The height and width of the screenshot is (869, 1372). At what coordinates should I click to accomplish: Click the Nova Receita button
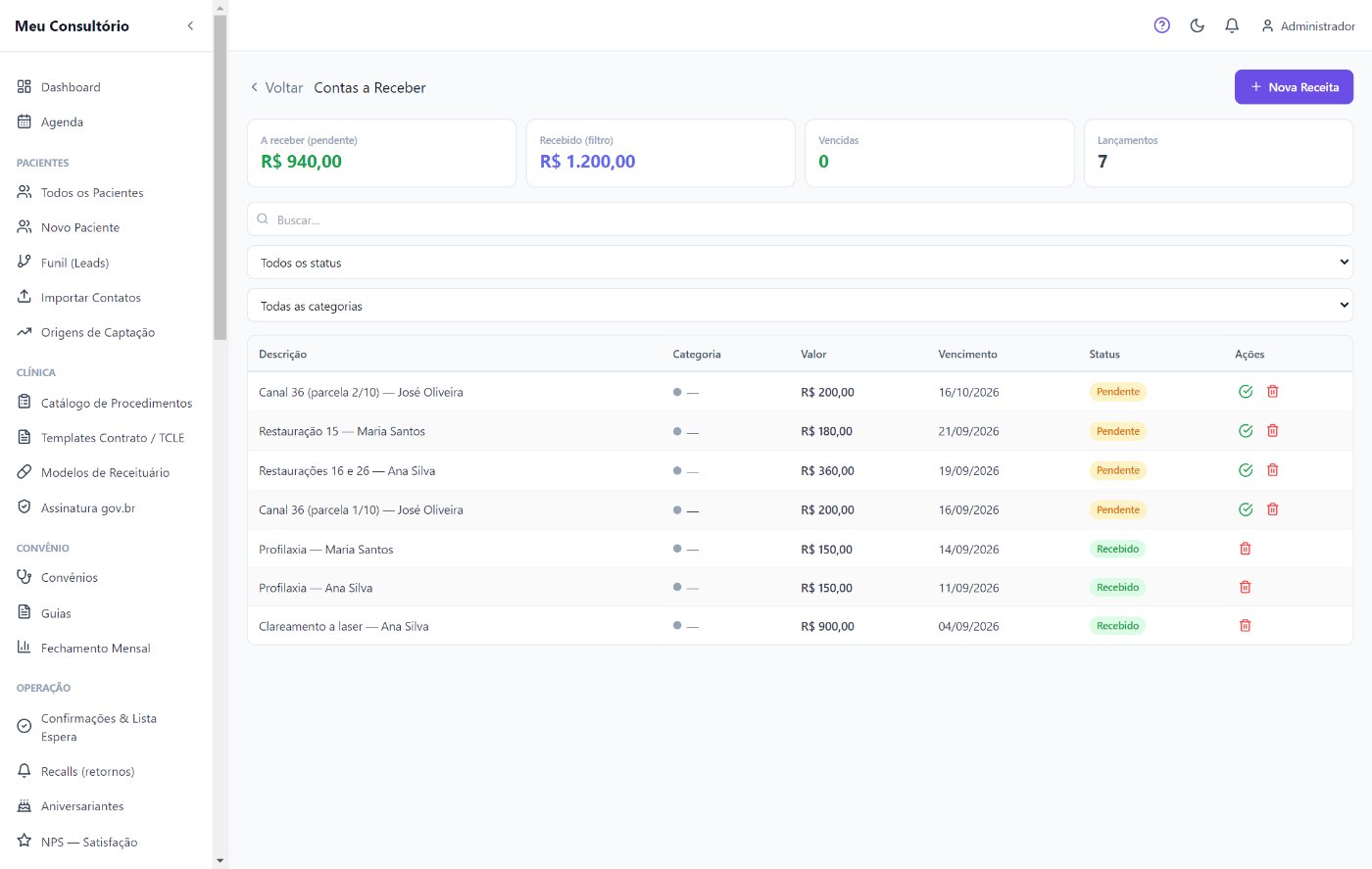[x=1294, y=87]
